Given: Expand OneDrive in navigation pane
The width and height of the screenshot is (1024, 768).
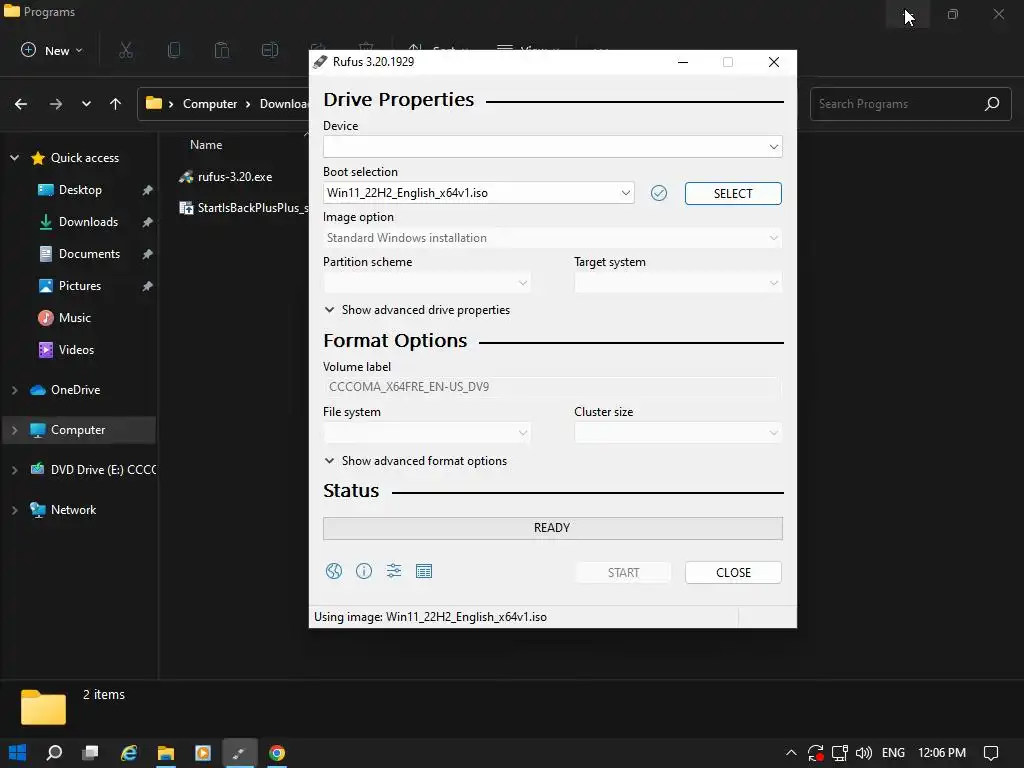Looking at the screenshot, I should pos(14,390).
